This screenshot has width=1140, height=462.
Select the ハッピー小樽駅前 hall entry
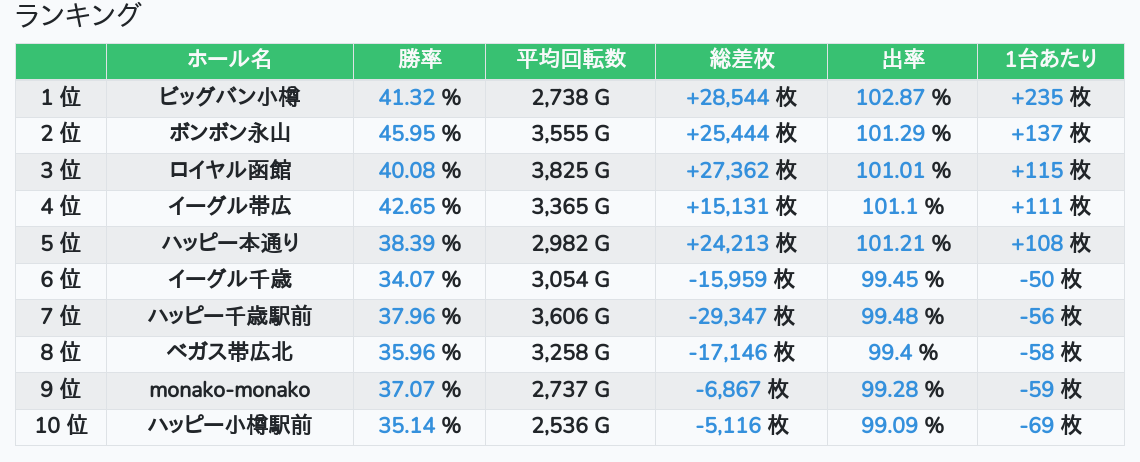(x=230, y=425)
